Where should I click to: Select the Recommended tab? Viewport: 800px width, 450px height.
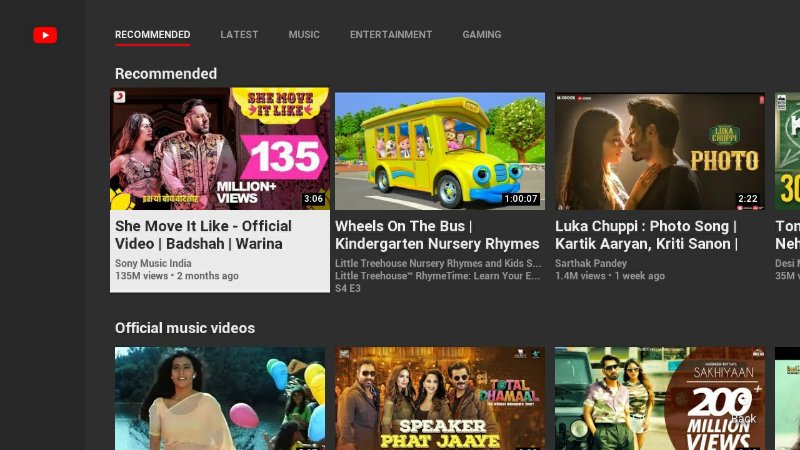[x=153, y=35]
